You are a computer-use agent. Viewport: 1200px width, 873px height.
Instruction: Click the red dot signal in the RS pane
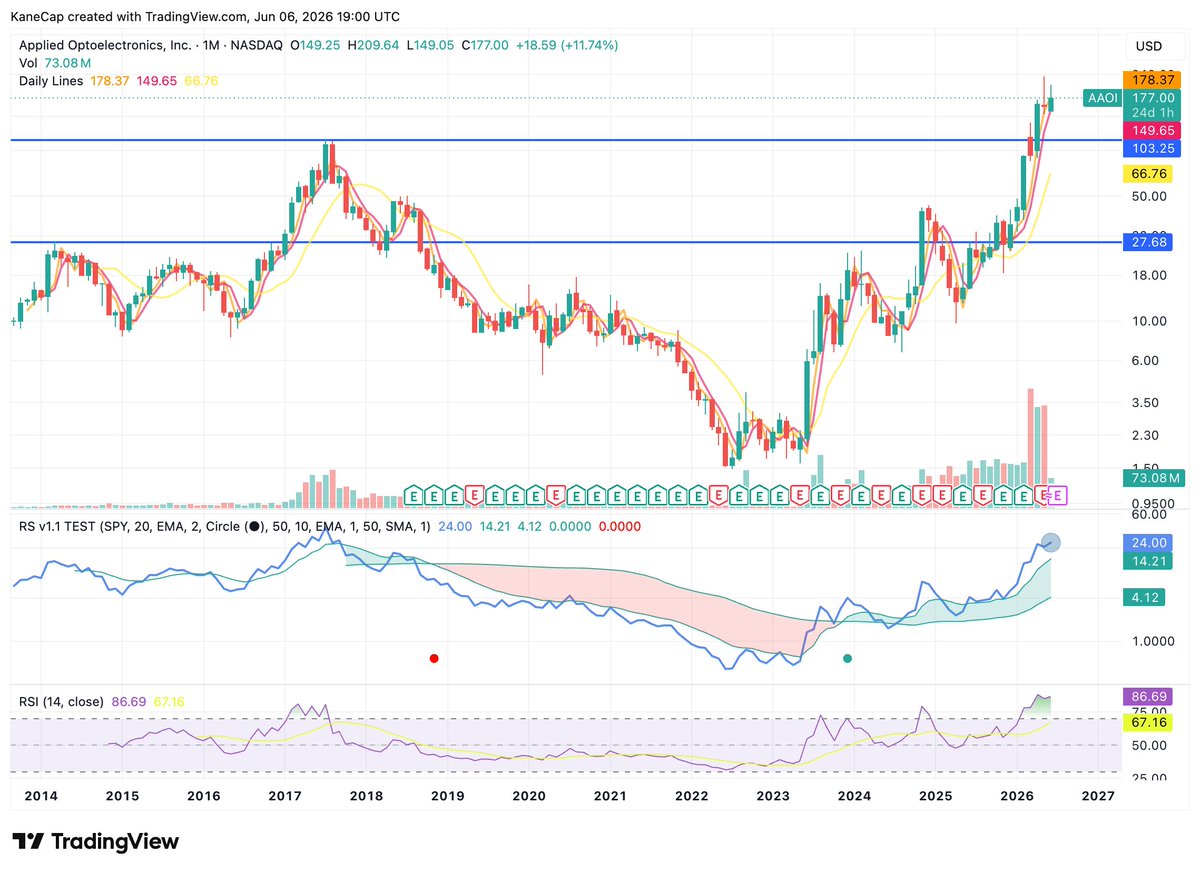point(433,658)
